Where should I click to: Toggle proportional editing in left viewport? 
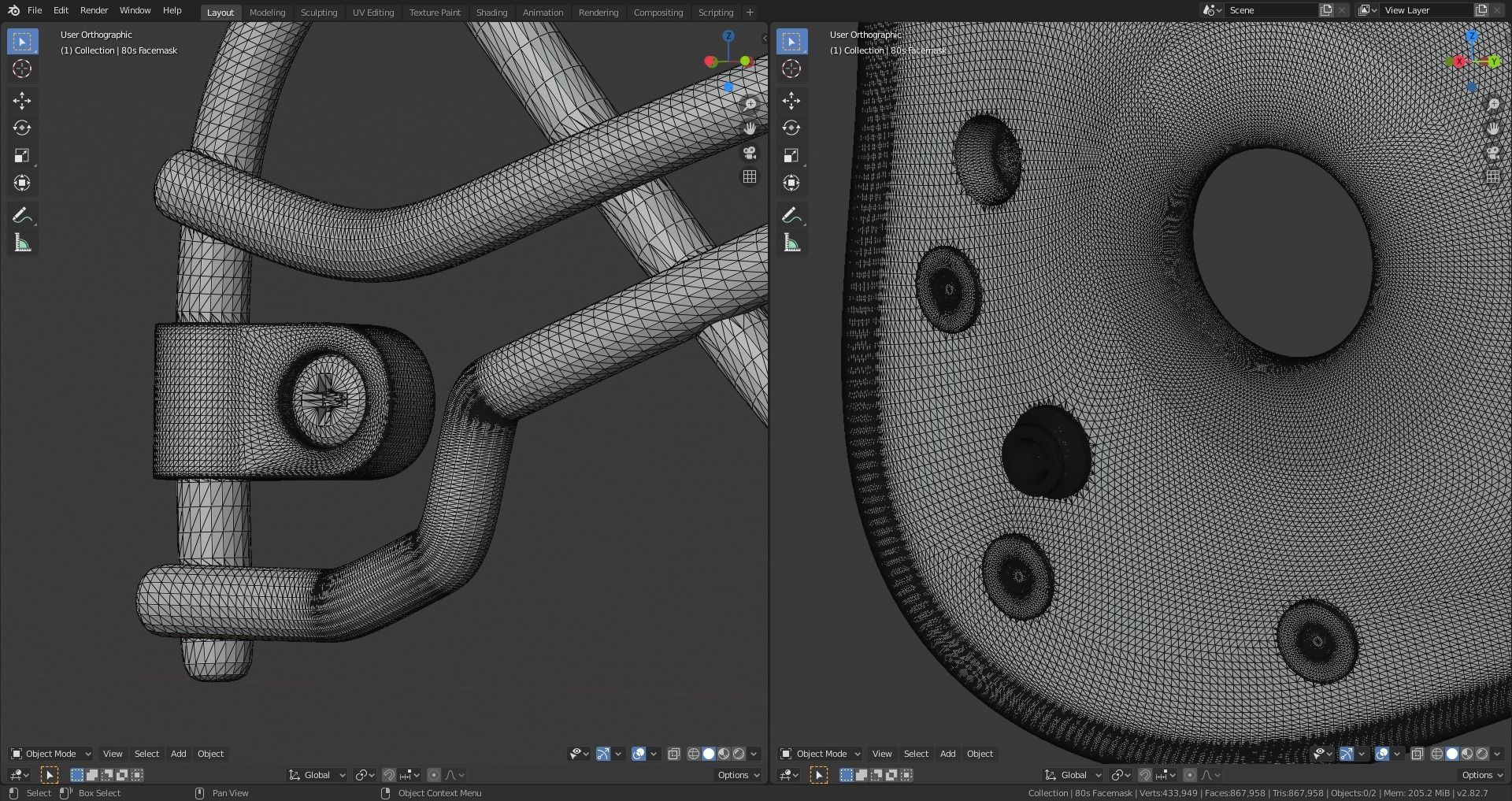click(434, 775)
